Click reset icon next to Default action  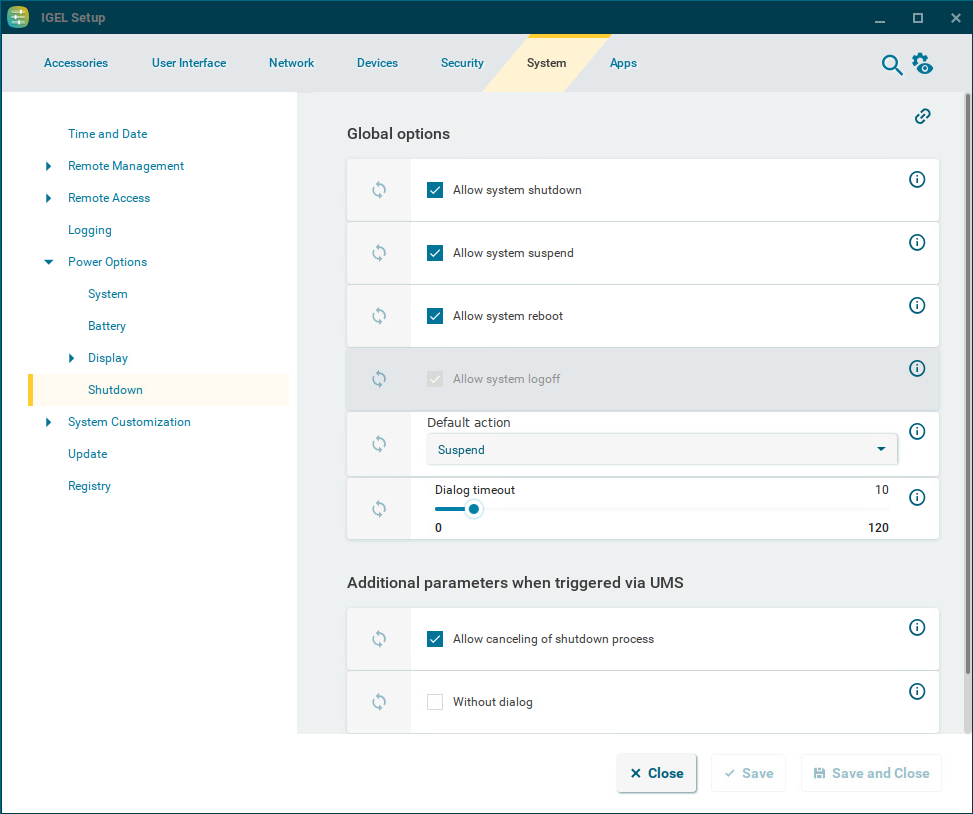click(x=379, y=444)
